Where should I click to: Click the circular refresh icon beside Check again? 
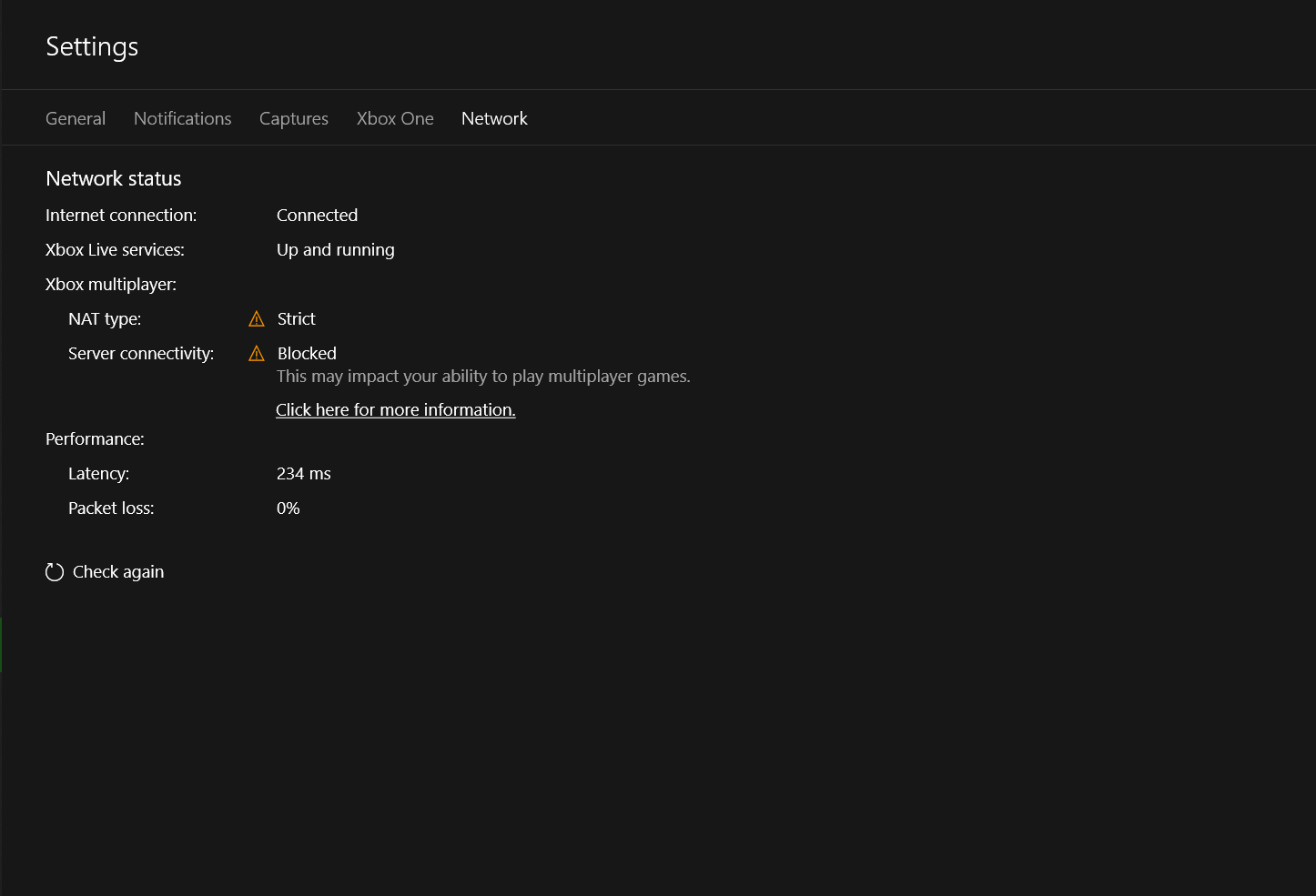tap(55, 572)
